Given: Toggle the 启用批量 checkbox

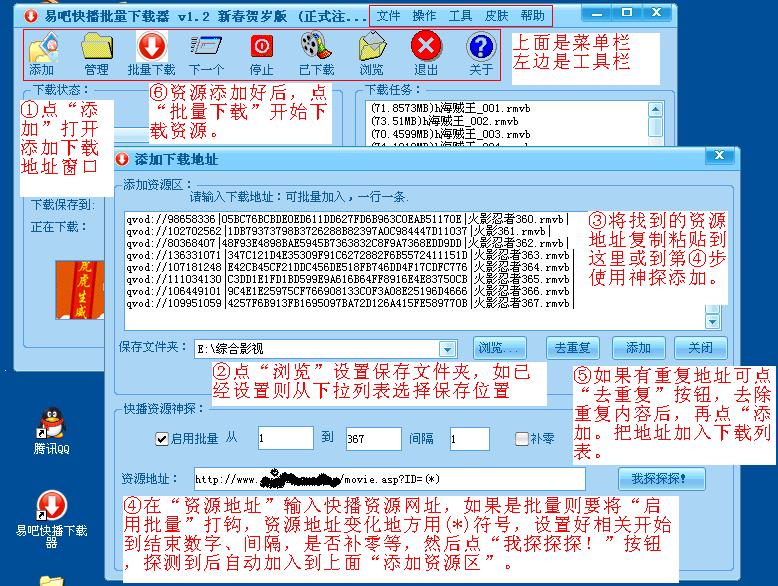Looking at the screenshot, I should coord(161,439).
